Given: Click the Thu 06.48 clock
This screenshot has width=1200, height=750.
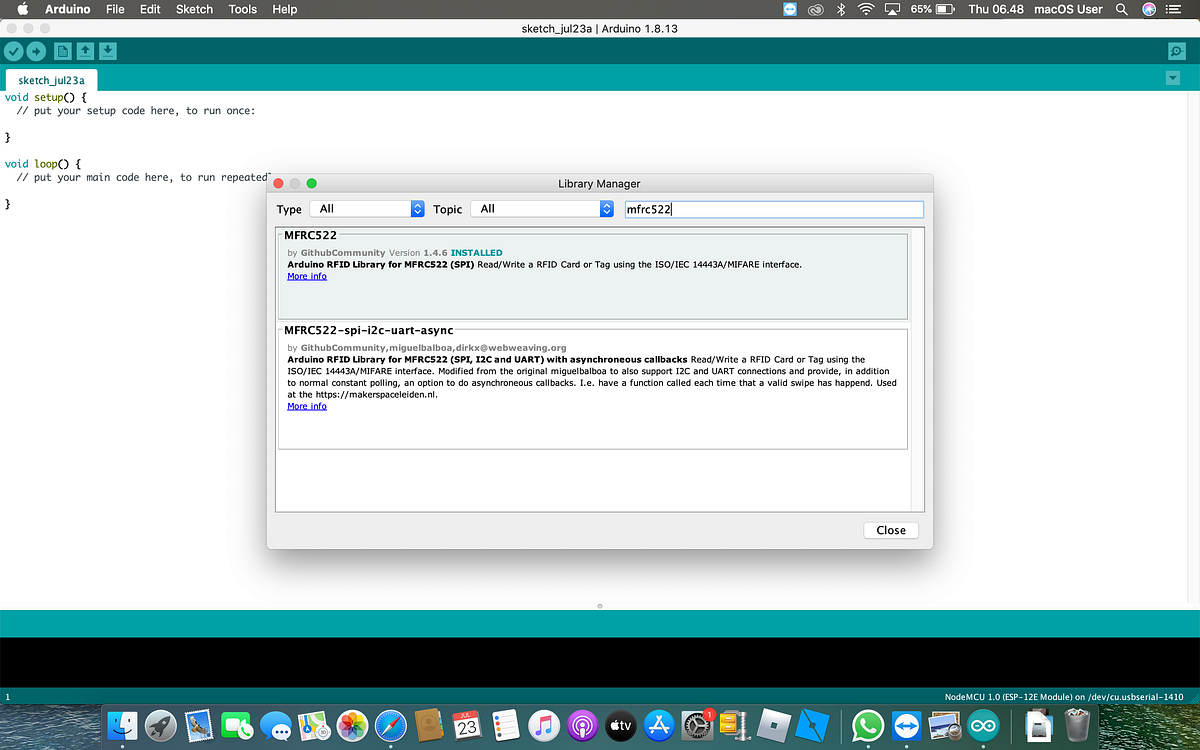Looking at the screenshot, I should click(x=995, y=9).
